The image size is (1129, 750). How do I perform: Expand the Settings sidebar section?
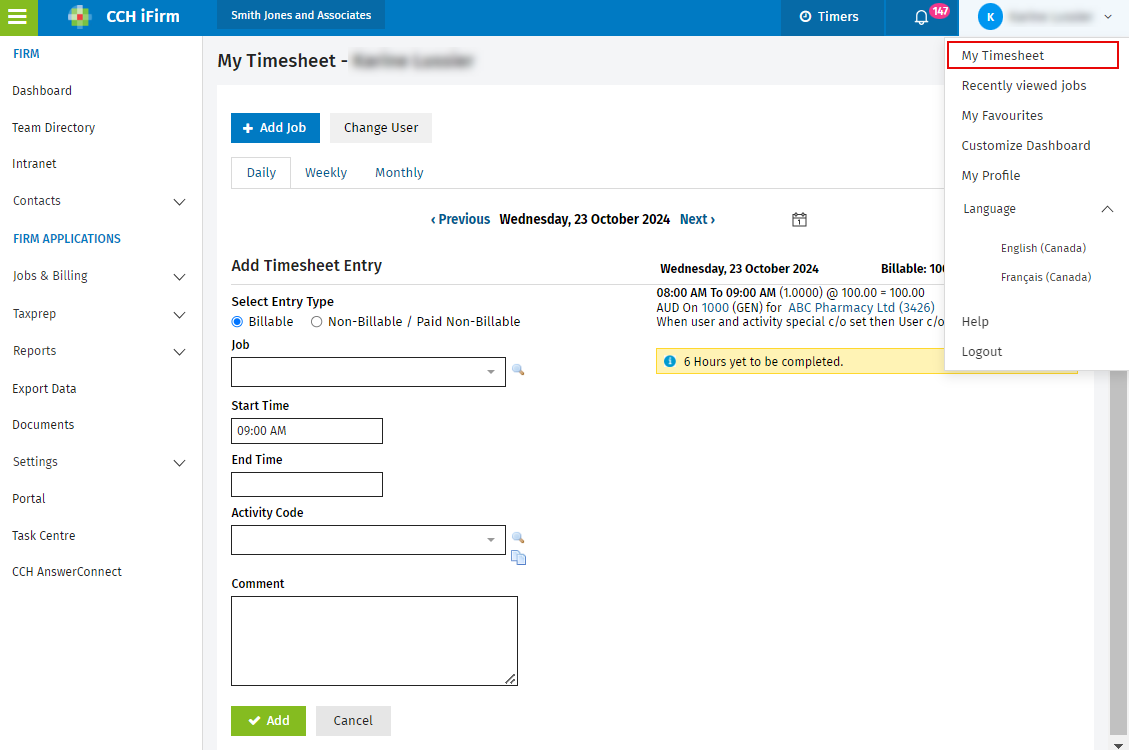point(179,463)
